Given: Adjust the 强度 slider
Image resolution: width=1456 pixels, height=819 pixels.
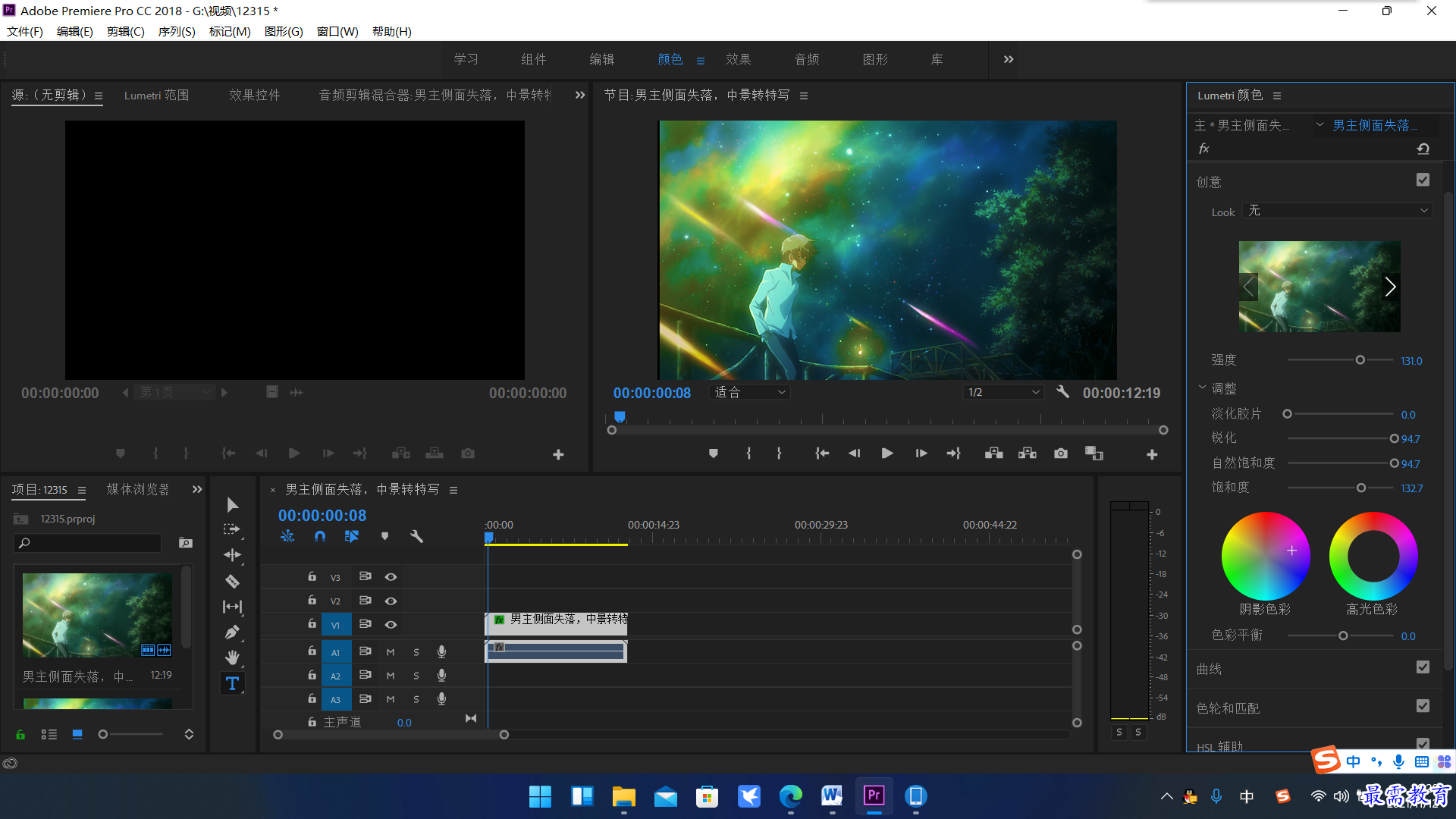Looking at the screenshot, I should pos(1360,360).
